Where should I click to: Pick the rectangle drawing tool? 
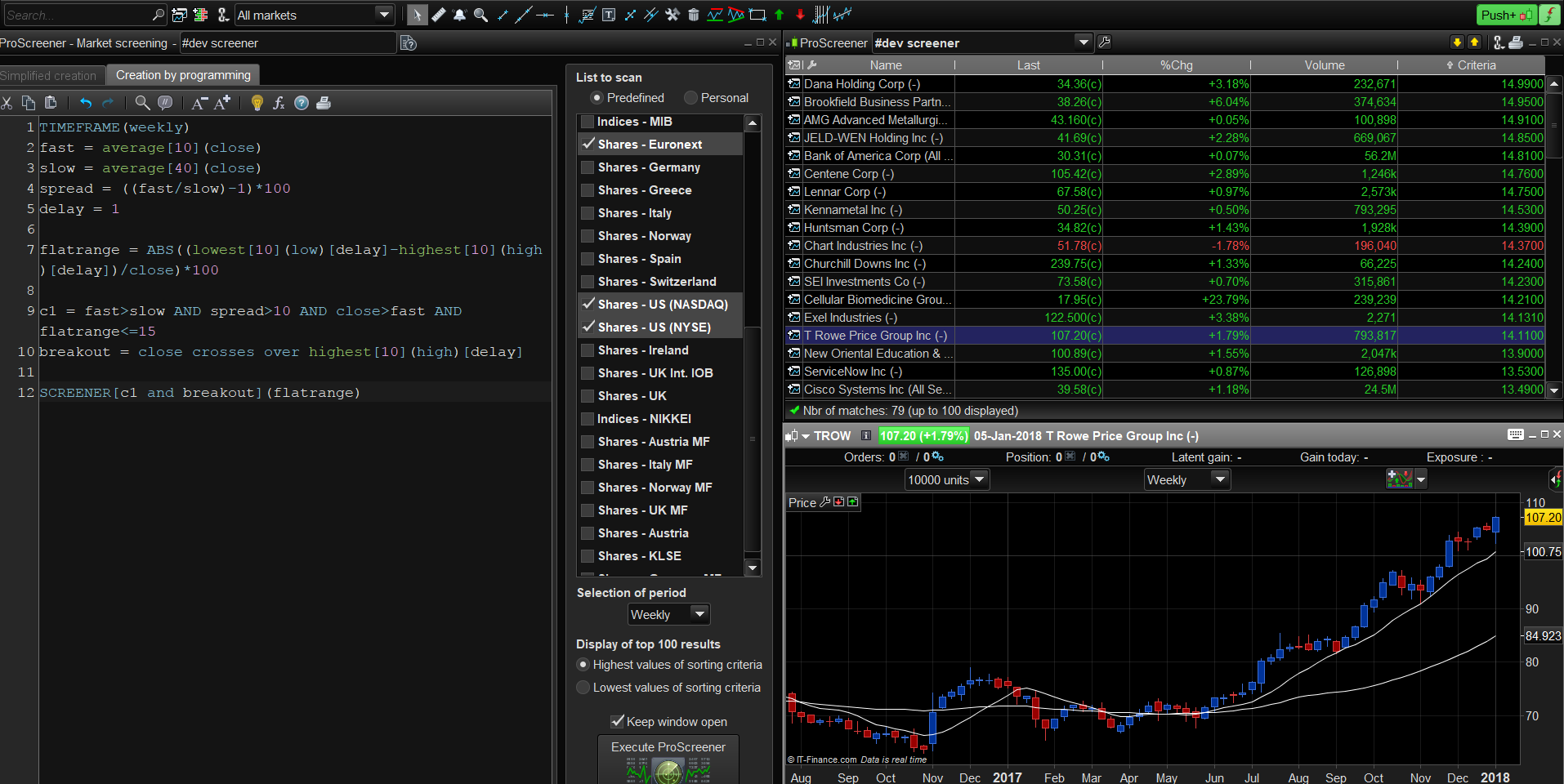757,15
